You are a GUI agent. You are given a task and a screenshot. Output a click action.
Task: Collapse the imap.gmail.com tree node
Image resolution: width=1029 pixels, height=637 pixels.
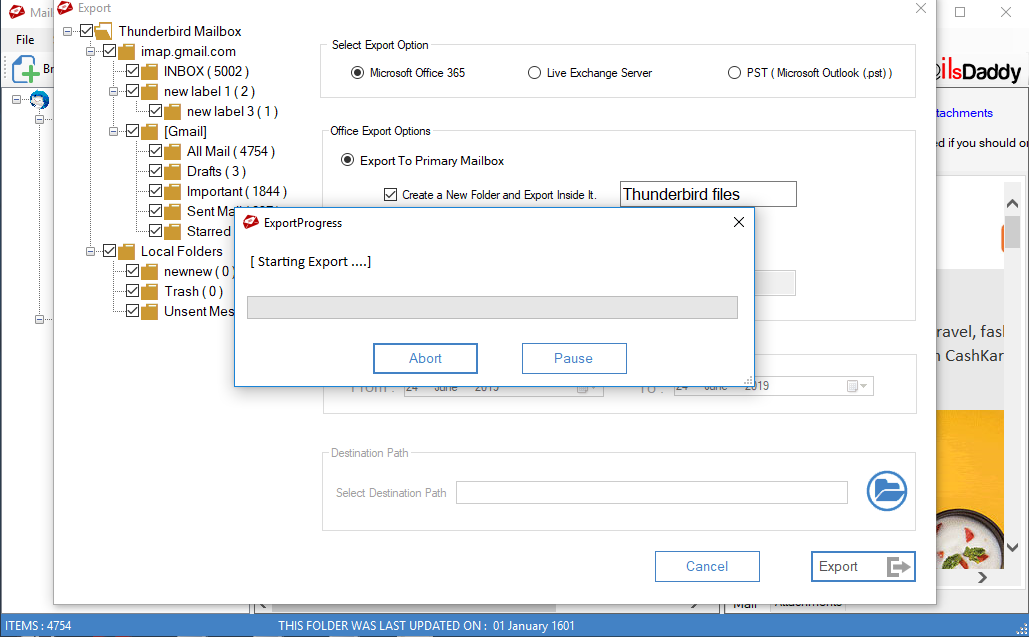(x=91, y=51)
